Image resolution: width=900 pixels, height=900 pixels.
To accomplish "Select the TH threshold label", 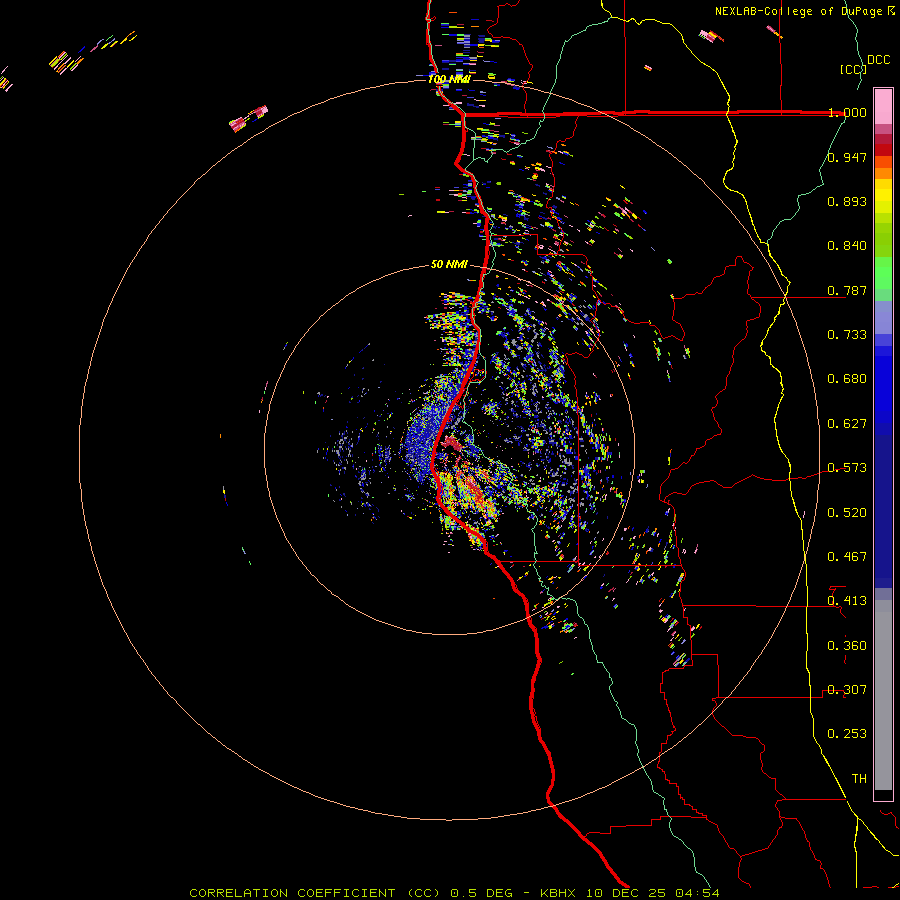I will coord(859,779).
